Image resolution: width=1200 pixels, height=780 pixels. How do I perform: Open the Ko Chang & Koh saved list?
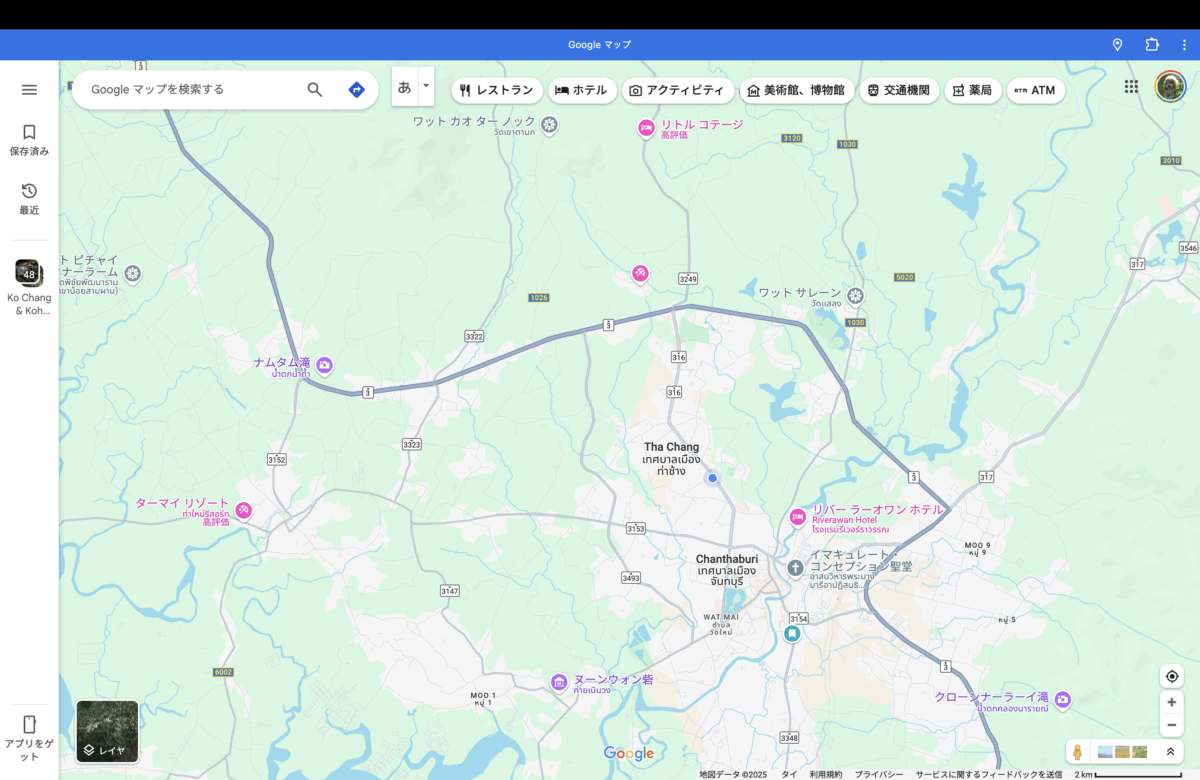pos(29,287)
